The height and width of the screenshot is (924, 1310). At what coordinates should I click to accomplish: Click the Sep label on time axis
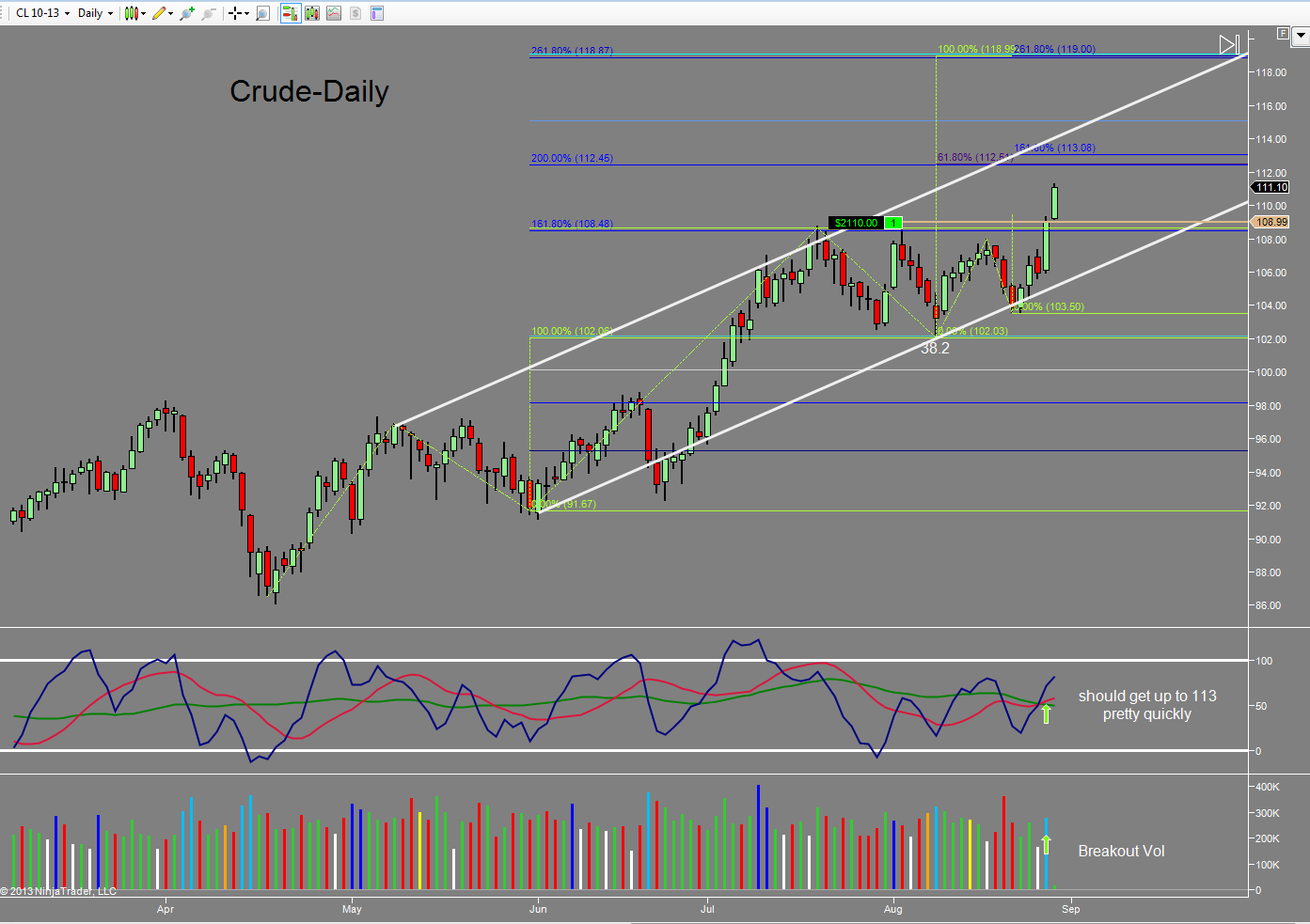pyautogui.click(x=1071, y=909)
